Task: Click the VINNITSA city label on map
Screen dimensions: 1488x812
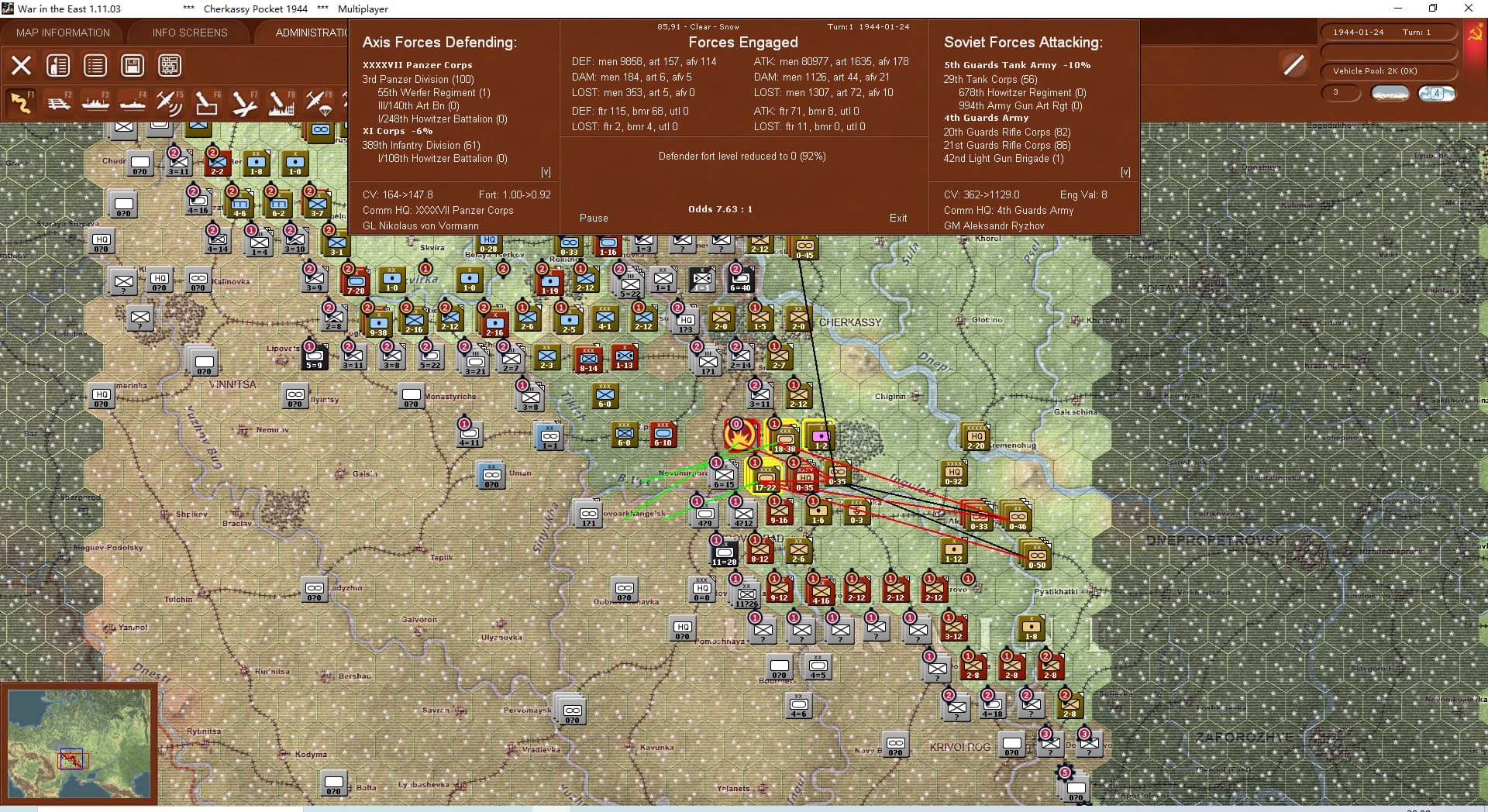Action: 232,384
